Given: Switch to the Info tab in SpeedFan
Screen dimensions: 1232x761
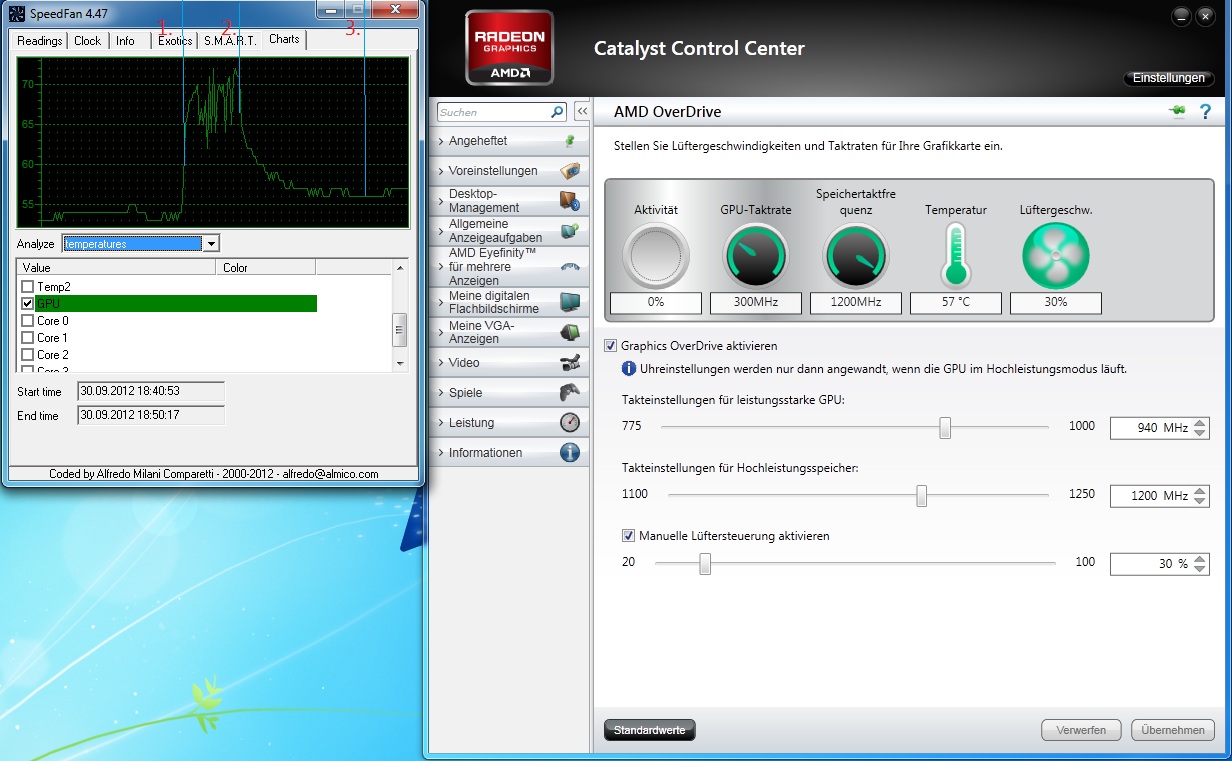Looking at the screenshot, I should coord(125,41).
